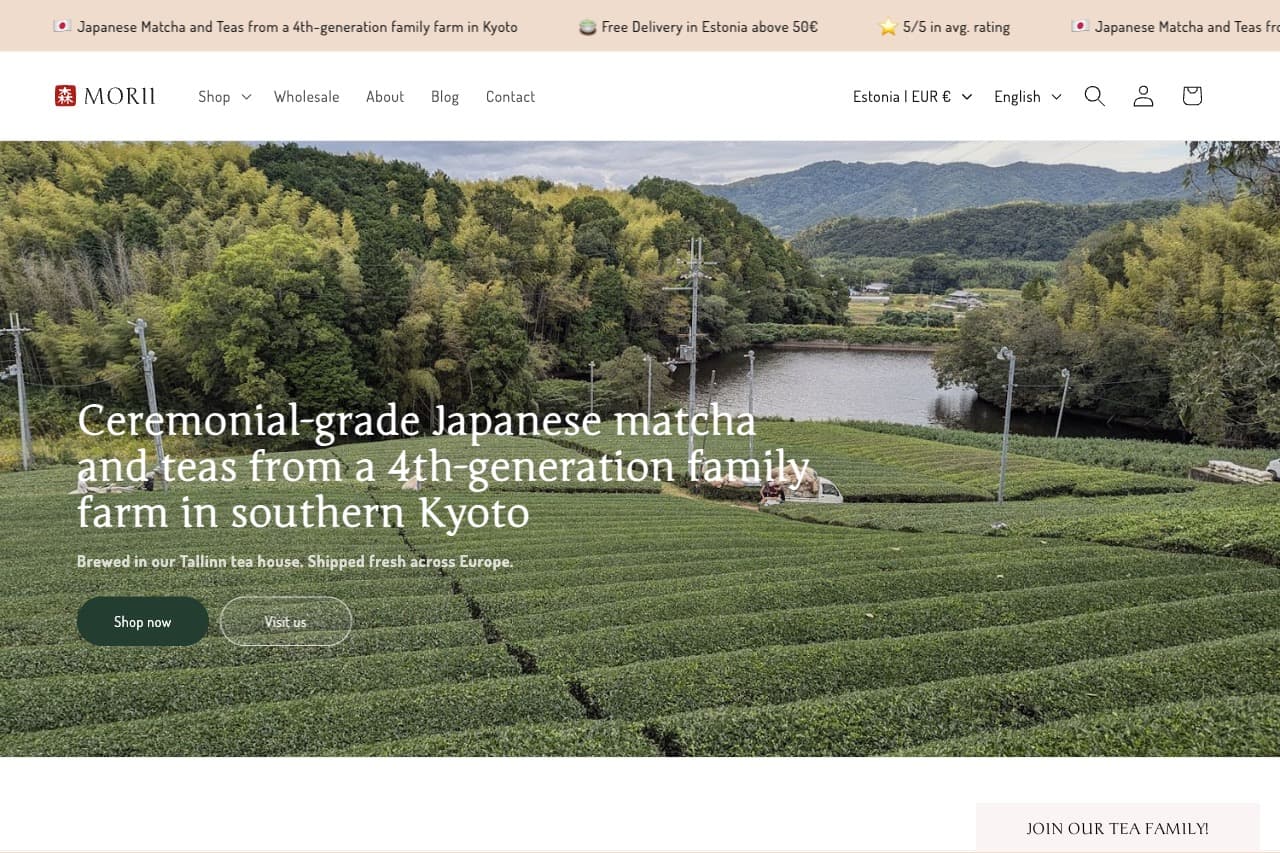Click the Visit us button

[286, 621]
